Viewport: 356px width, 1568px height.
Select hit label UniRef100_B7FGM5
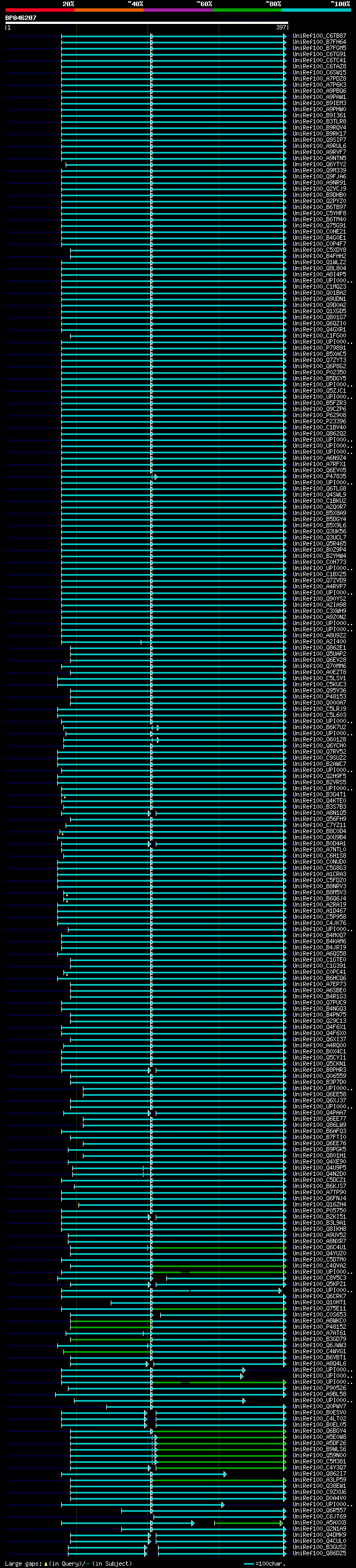pos(319,48)
